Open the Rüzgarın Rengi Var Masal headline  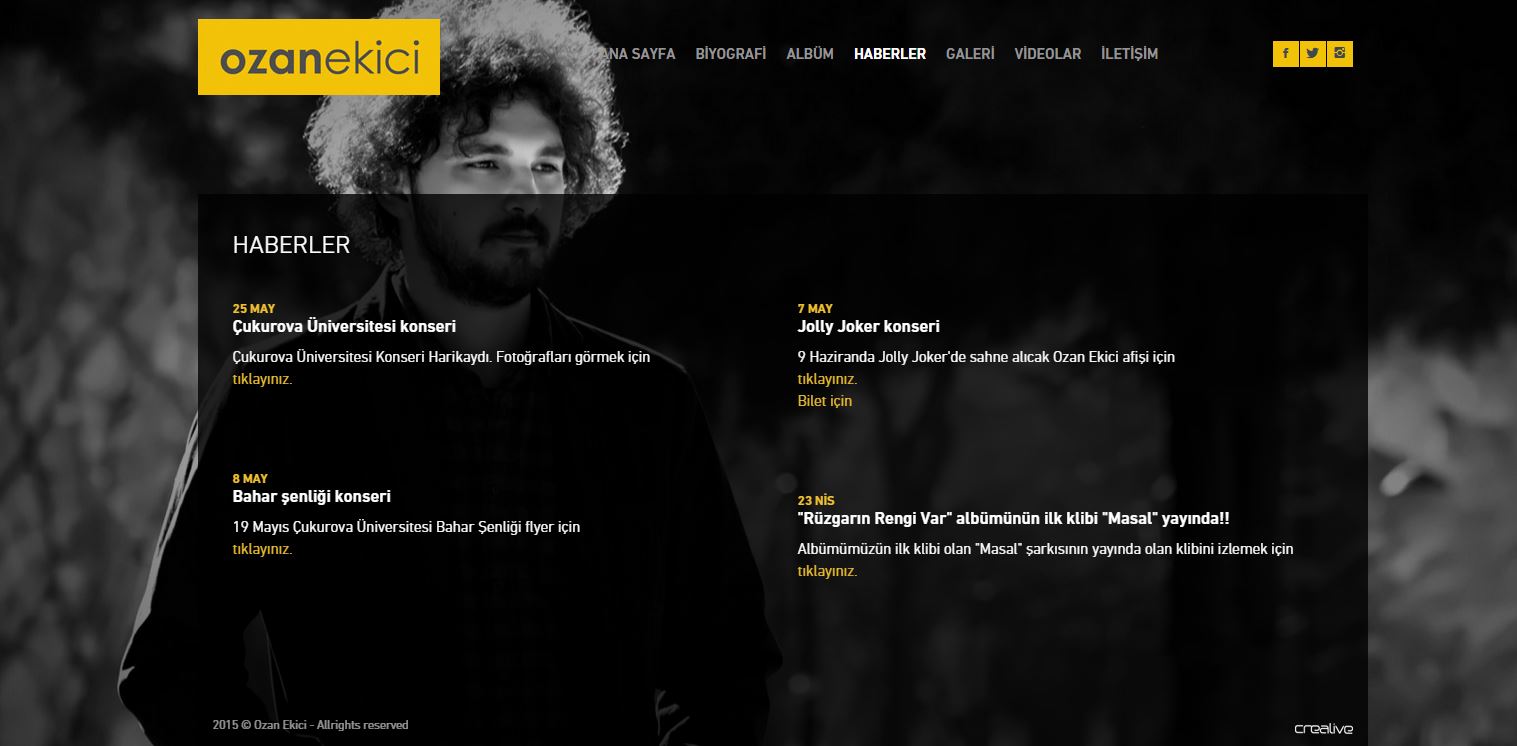1013,519
